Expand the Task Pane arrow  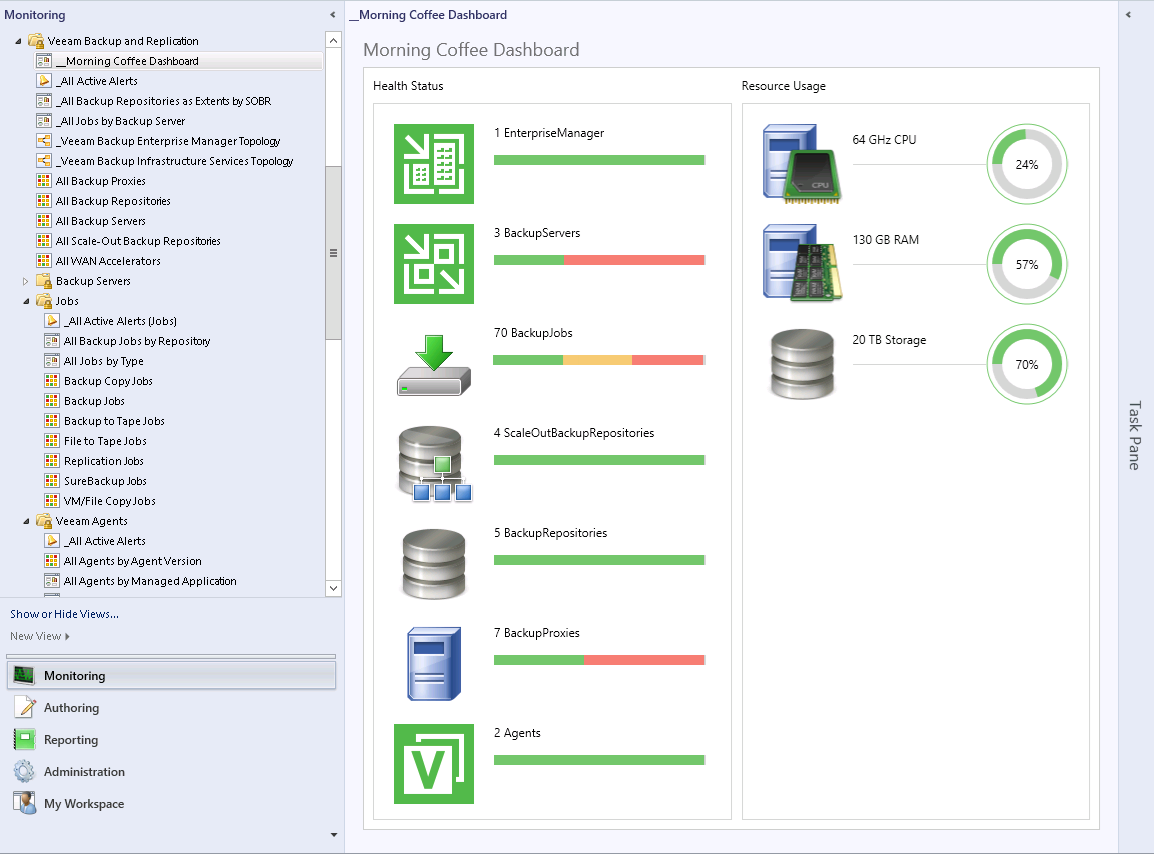(1128, 15)
